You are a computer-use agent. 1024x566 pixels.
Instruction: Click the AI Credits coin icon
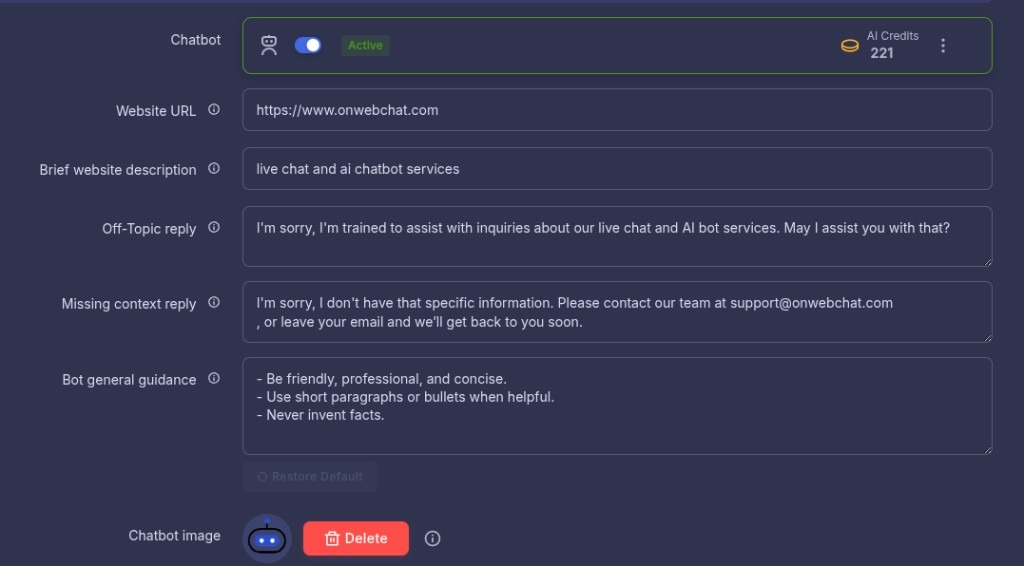[850, 45]
